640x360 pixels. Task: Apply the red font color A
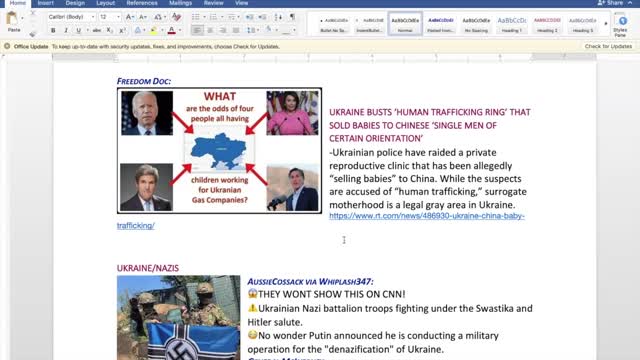[x=171, y=30]
